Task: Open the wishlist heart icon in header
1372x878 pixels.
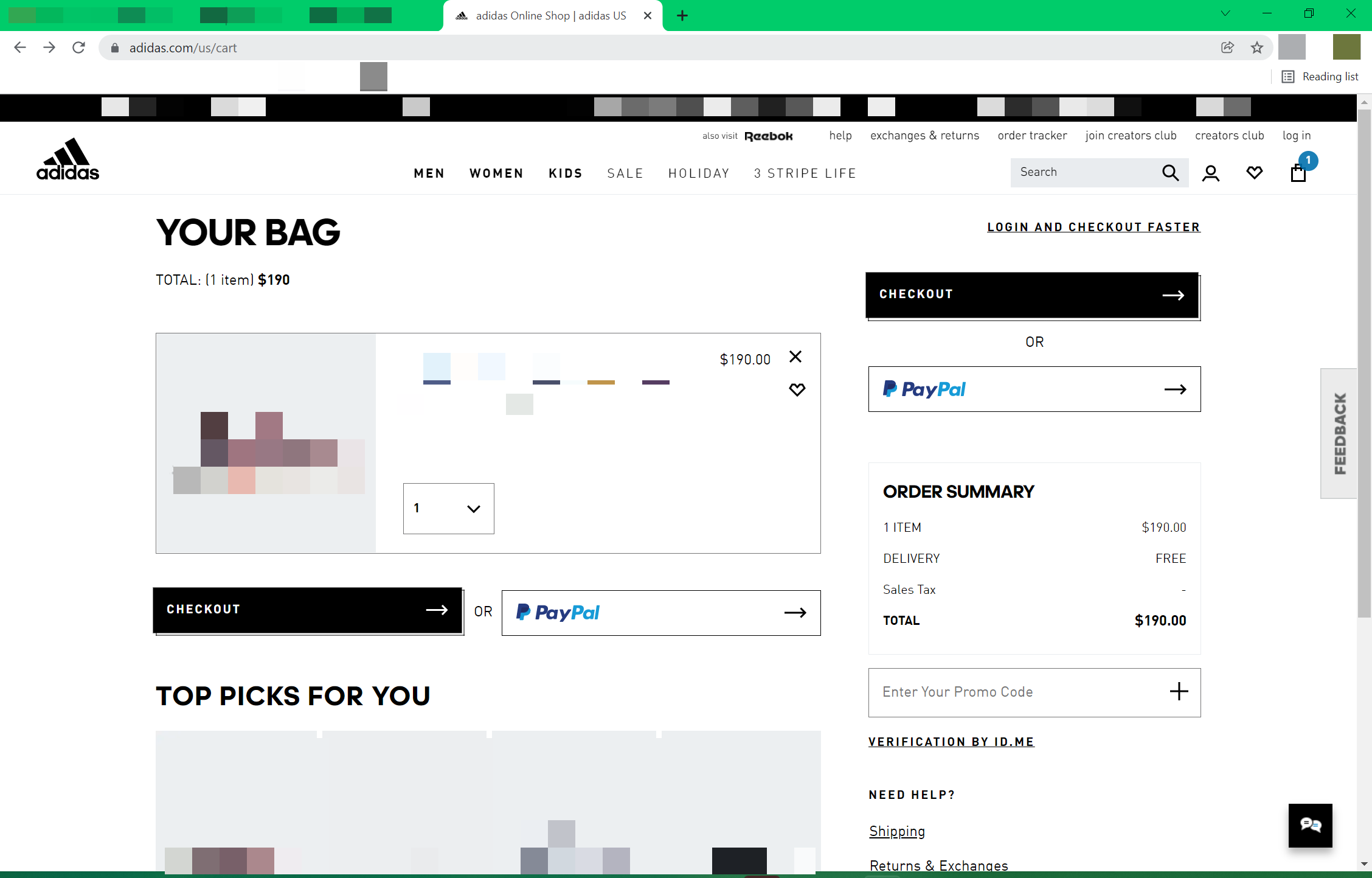Action: 1254,173
